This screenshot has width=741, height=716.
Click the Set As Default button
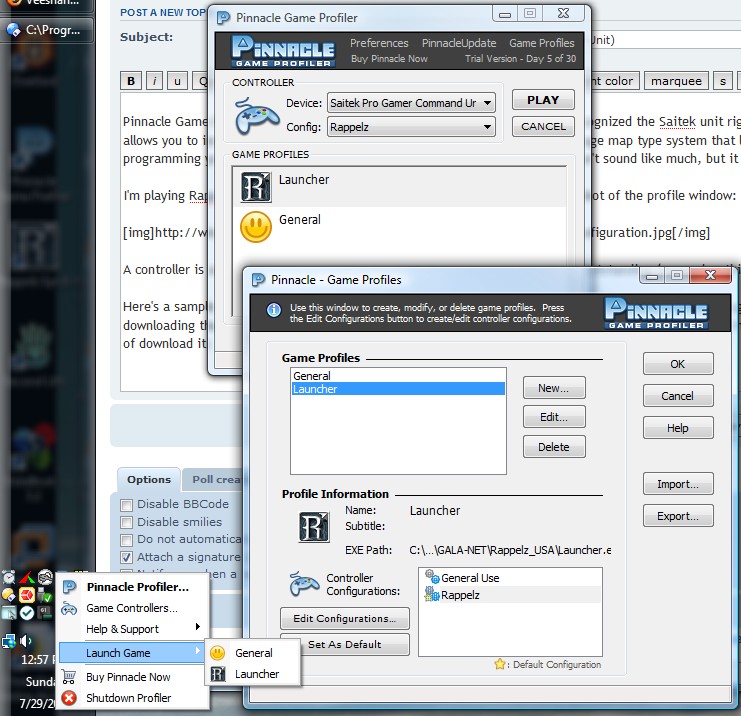pyautogui.click(x=345, y=644)
